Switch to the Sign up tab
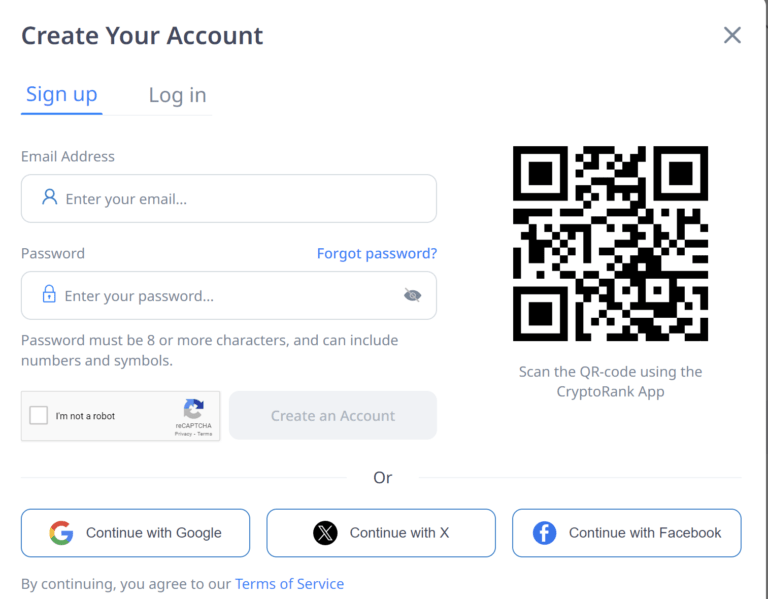The width and height of the screenshot is (768, 599). pyautogui.click(x=62, y=94)
